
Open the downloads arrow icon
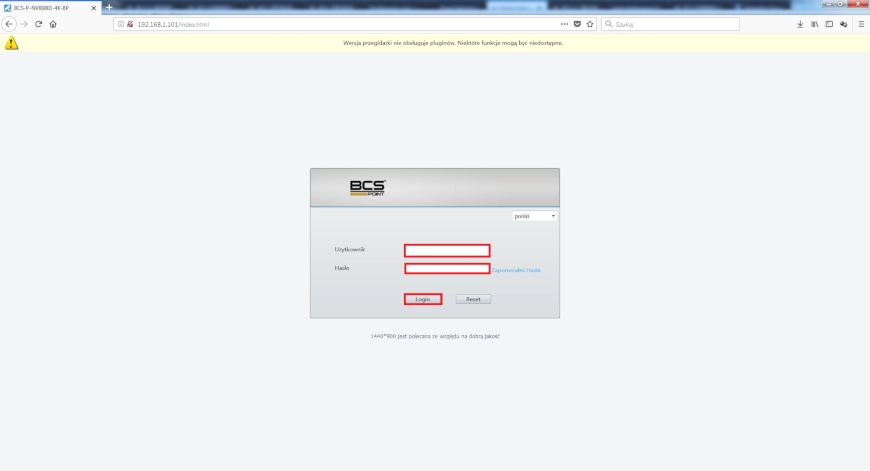point(800,24)
